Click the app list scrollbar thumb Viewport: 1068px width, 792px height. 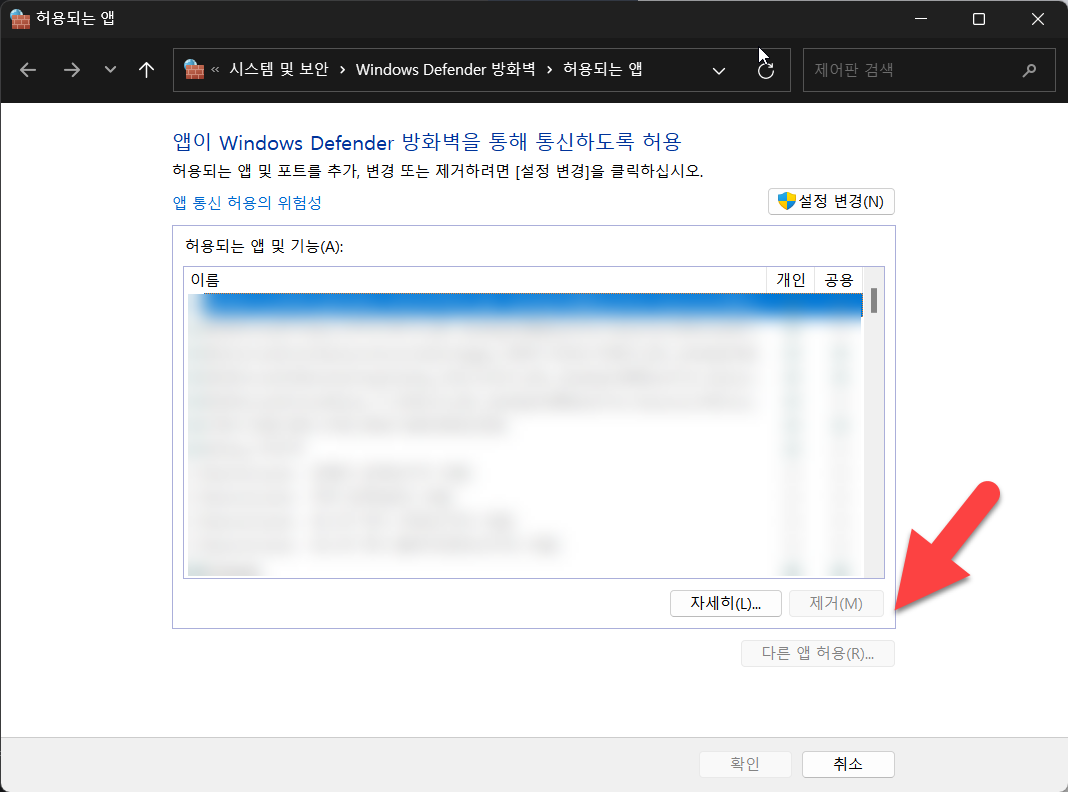[x=874, y=300]
